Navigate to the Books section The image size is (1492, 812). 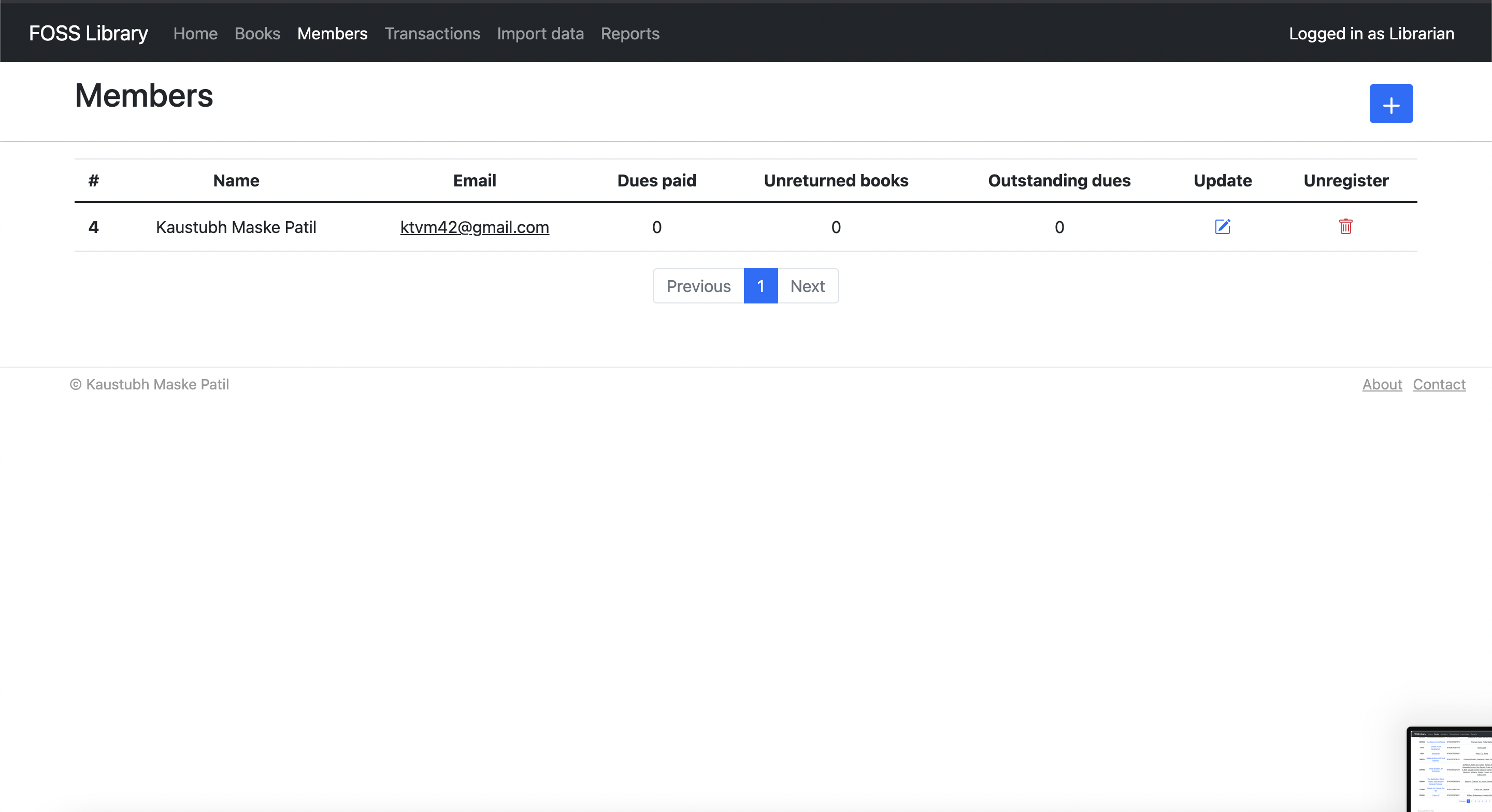pyautogui.click(x=257, y=34)
